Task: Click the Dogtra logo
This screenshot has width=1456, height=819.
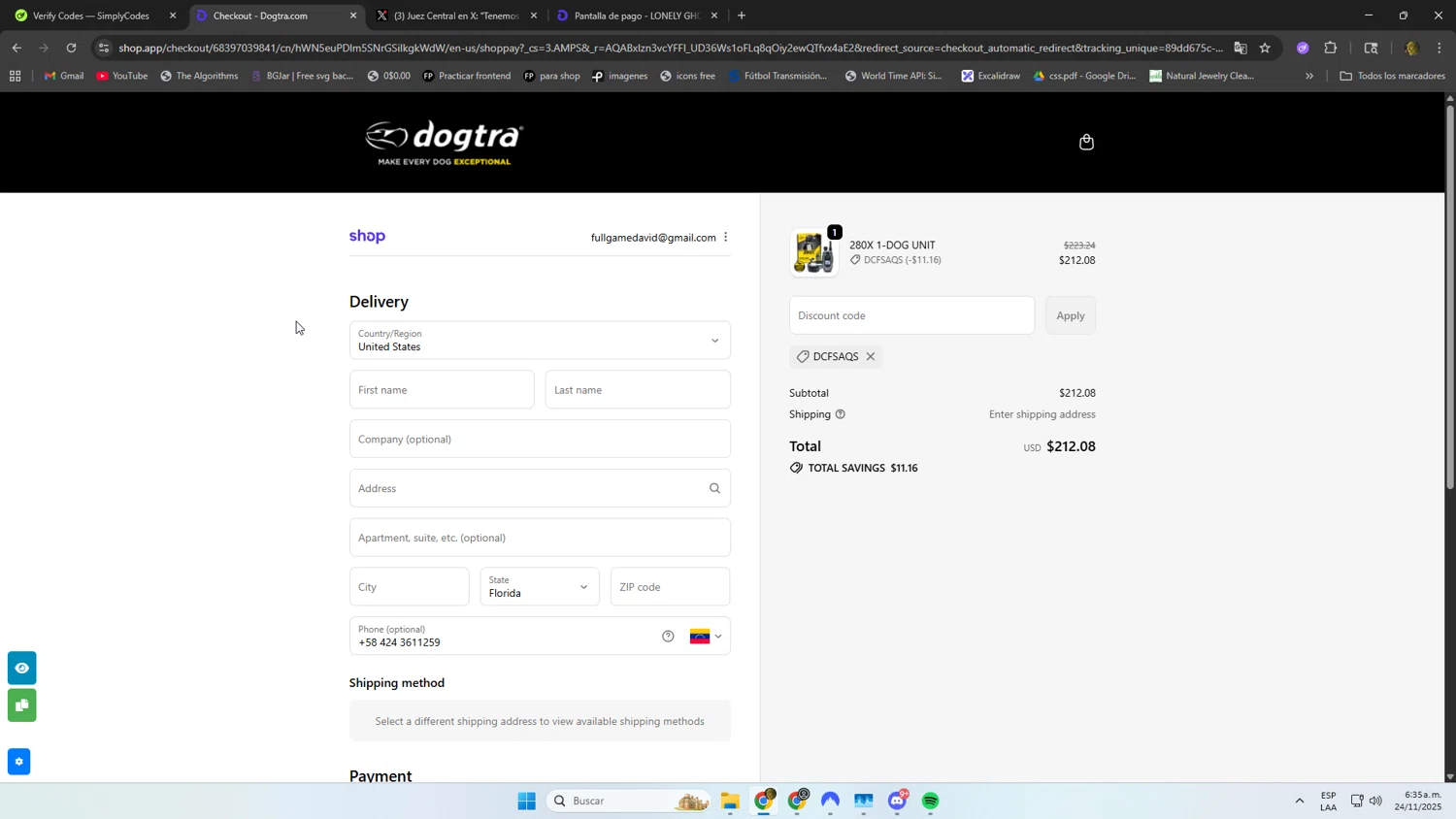Action: point(445,143)
